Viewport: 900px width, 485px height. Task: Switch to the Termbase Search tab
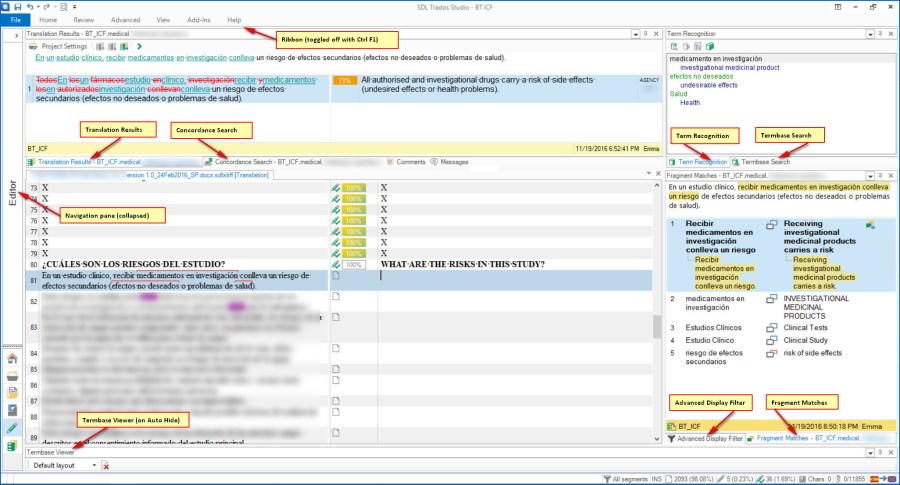(765, 161)
